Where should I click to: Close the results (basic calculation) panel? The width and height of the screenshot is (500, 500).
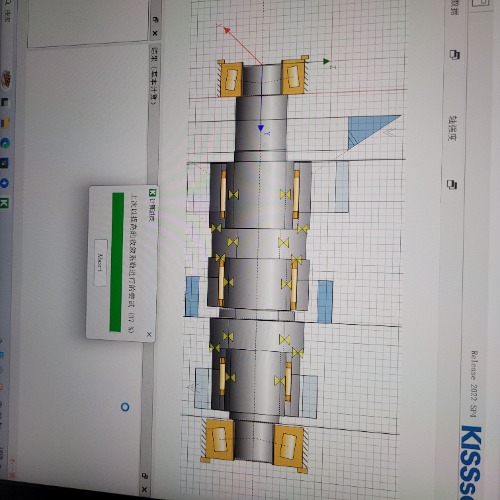pos(154,33)
